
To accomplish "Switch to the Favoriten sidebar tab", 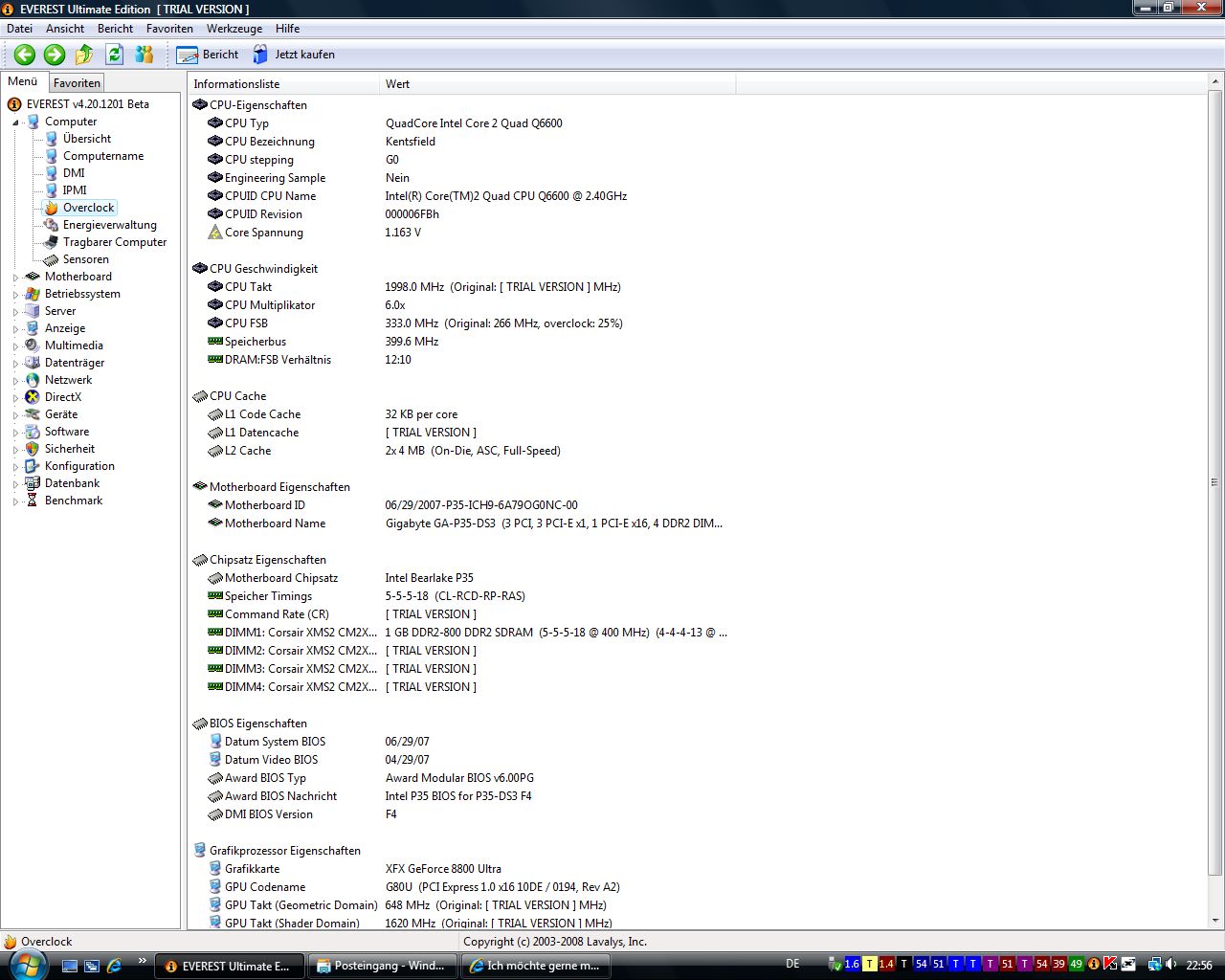I will coord(77,83).
